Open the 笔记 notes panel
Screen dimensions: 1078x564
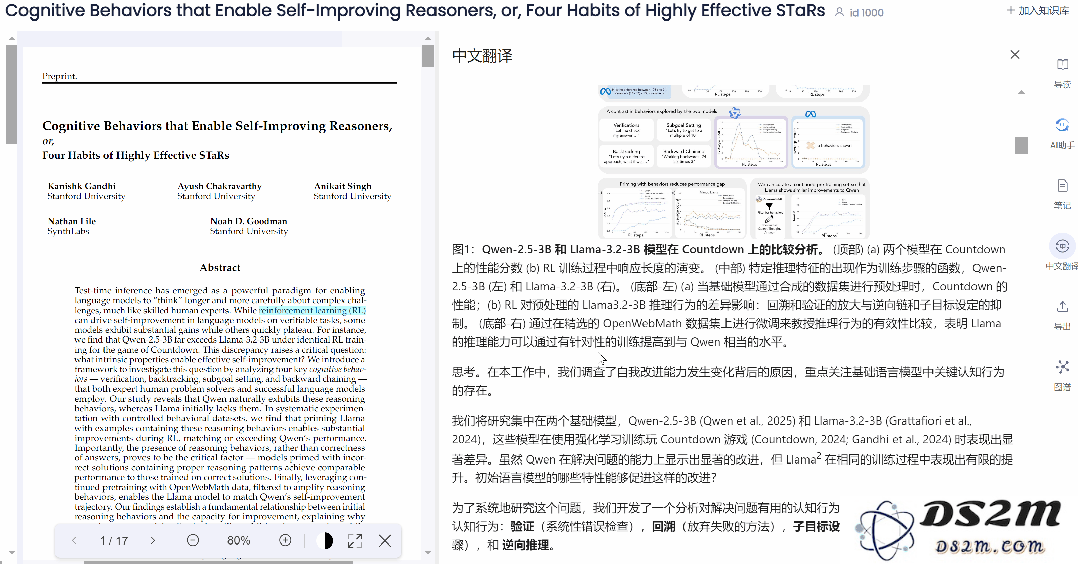pyautogui.click(x=1062, y=192)
